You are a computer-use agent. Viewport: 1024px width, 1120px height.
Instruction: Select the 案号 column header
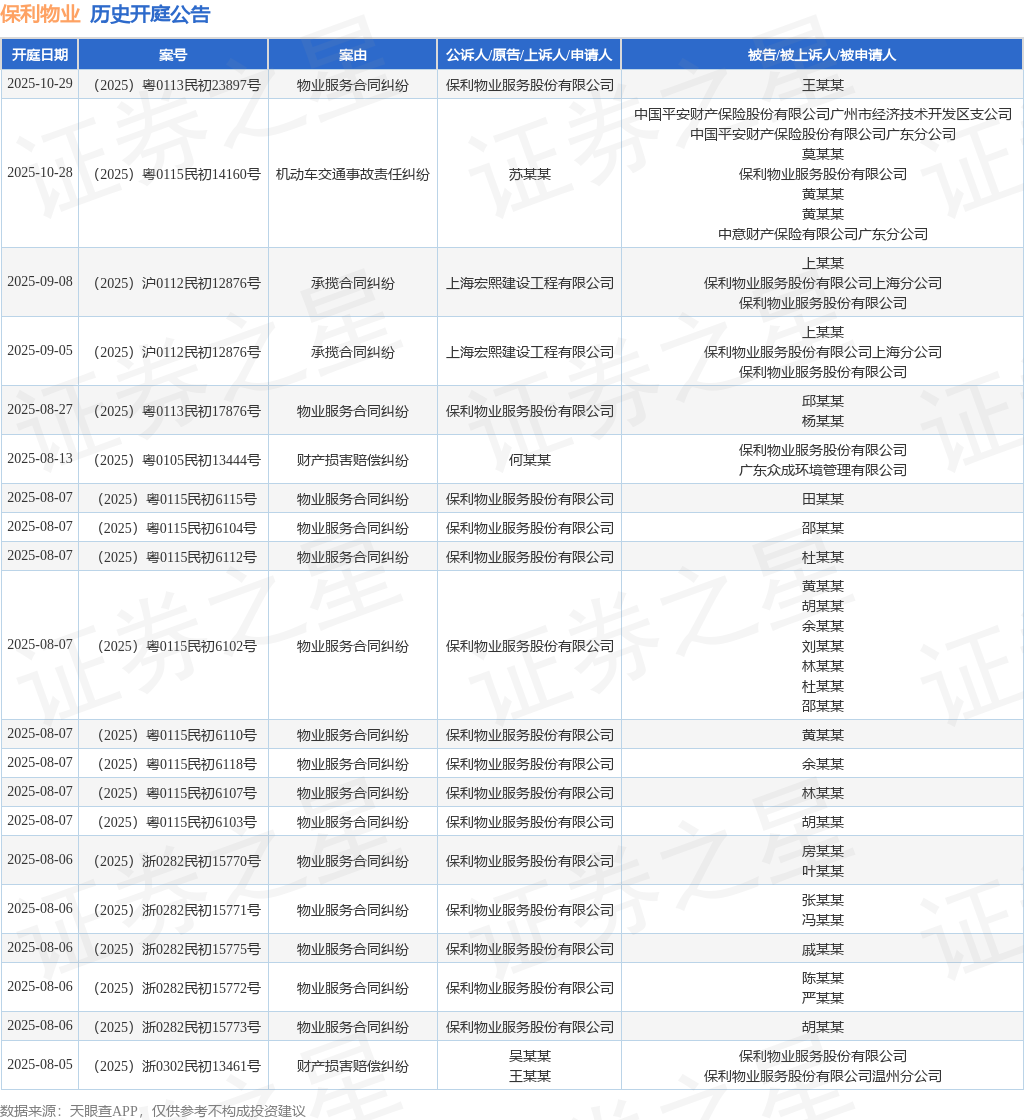tap(173, 55)
